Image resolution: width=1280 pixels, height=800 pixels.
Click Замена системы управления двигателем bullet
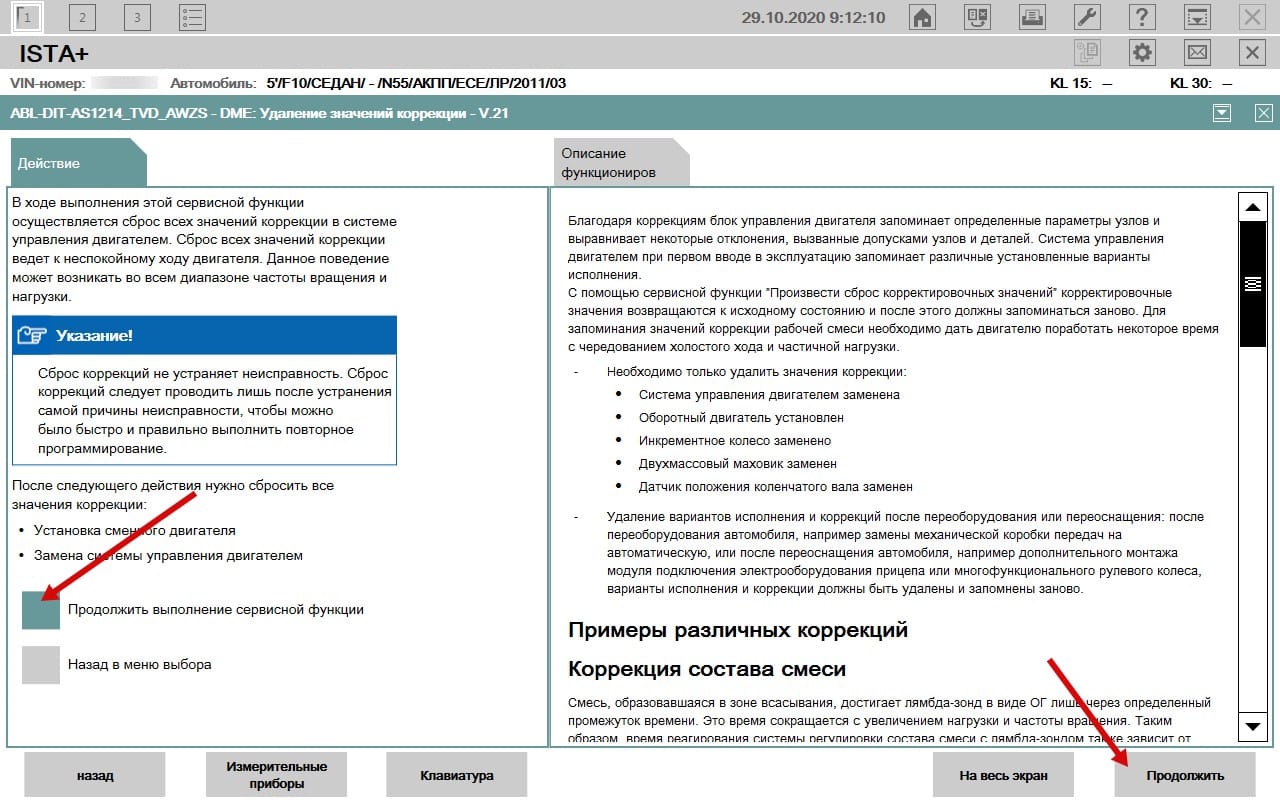tap(168, 555)
